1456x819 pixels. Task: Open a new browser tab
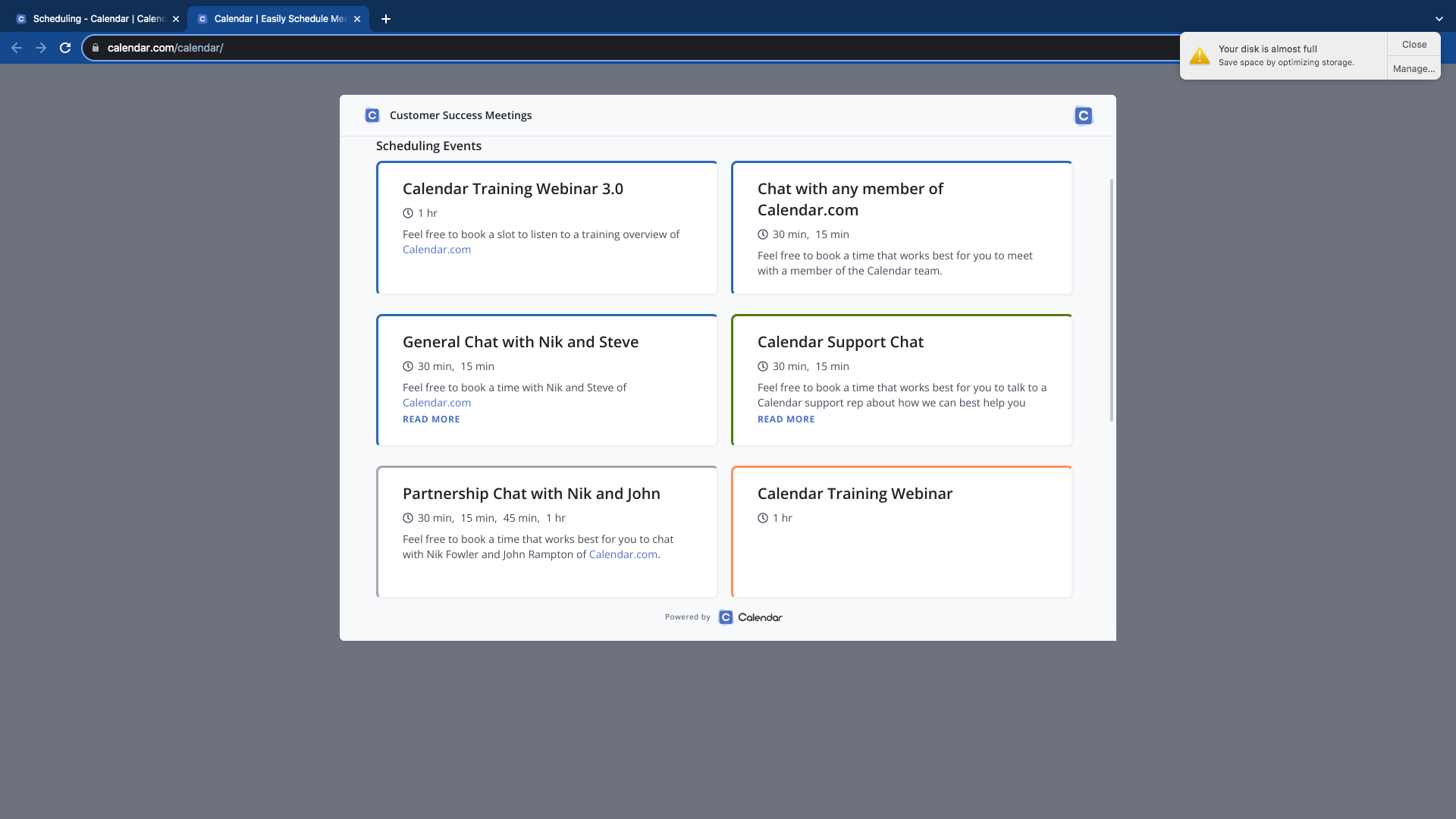coord(386,19)
